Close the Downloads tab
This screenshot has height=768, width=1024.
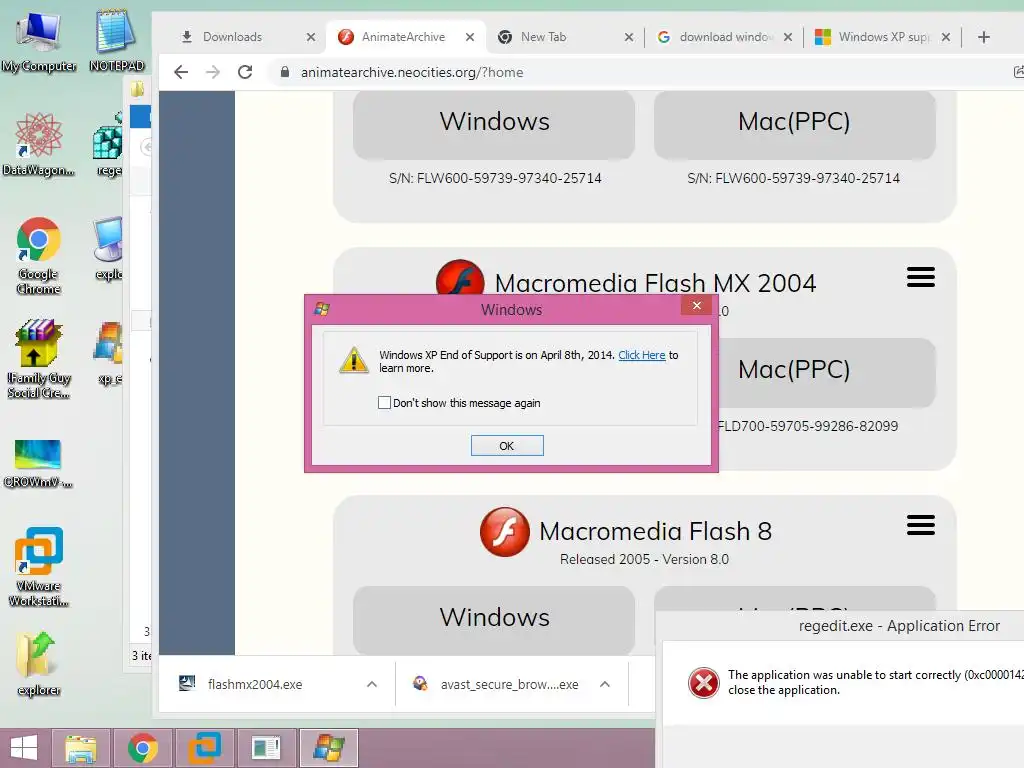(x=311, y=37)
